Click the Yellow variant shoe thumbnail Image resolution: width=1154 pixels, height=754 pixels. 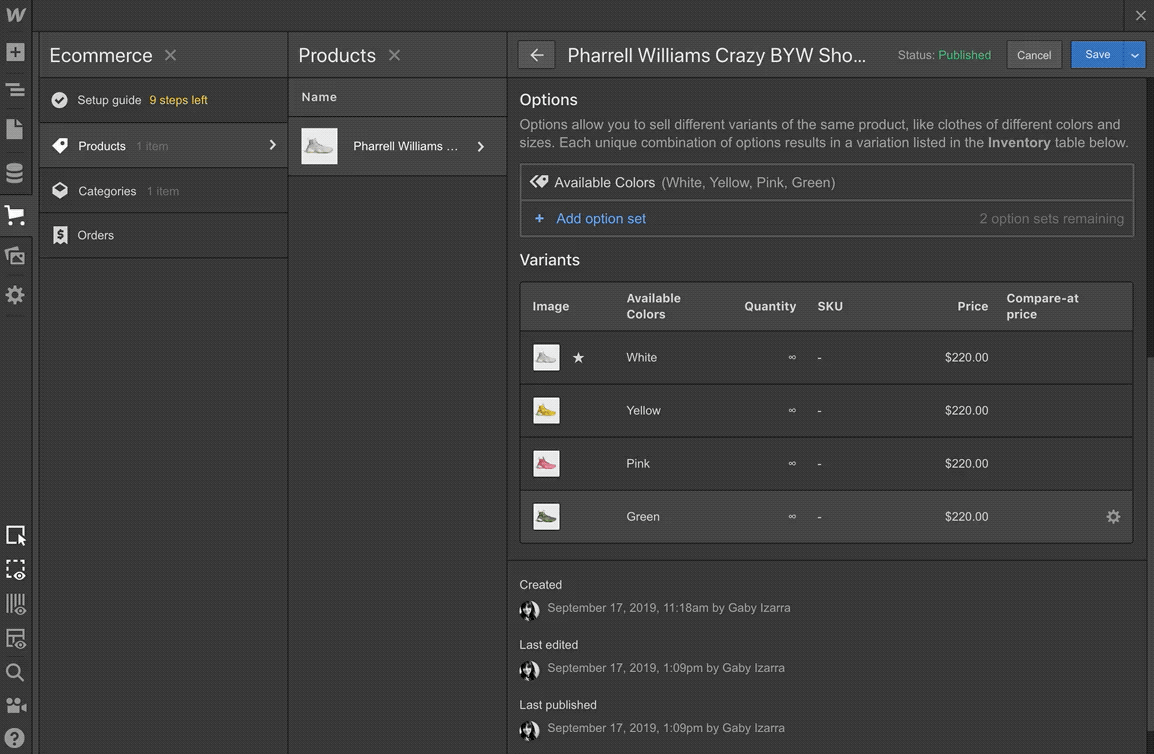click(x=546, y=410)
